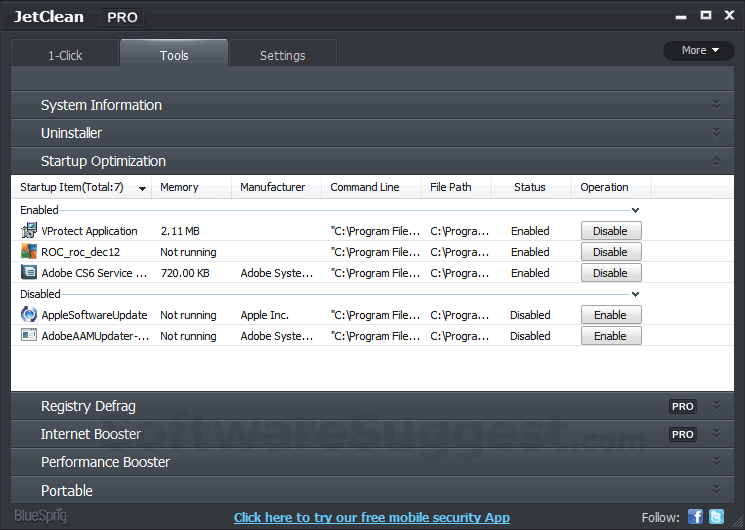Collapse the Enabled startup items group
This screenshot has width=745, height=530.
tap(635, 210)
